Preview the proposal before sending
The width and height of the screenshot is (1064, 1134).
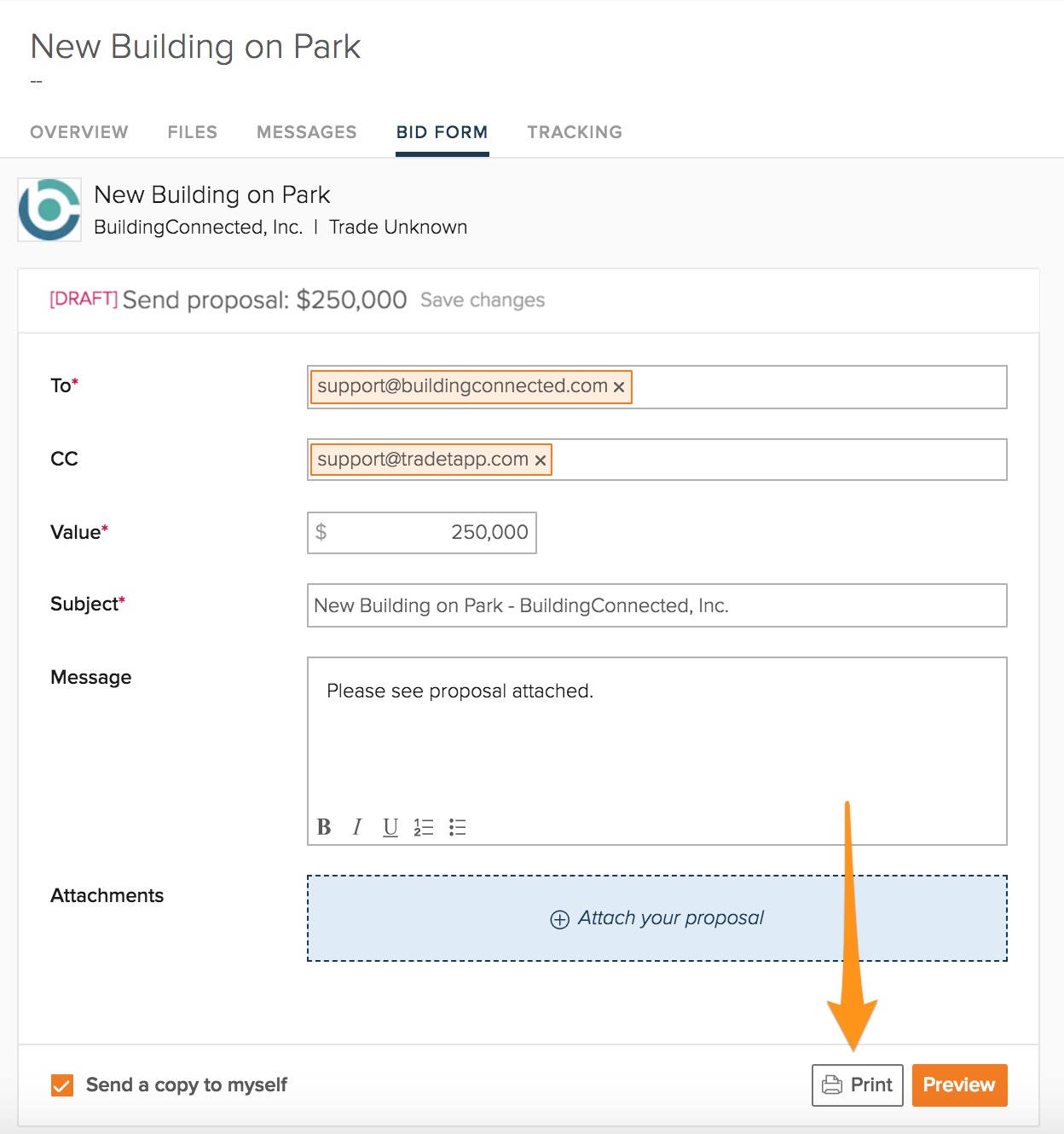959,1085
